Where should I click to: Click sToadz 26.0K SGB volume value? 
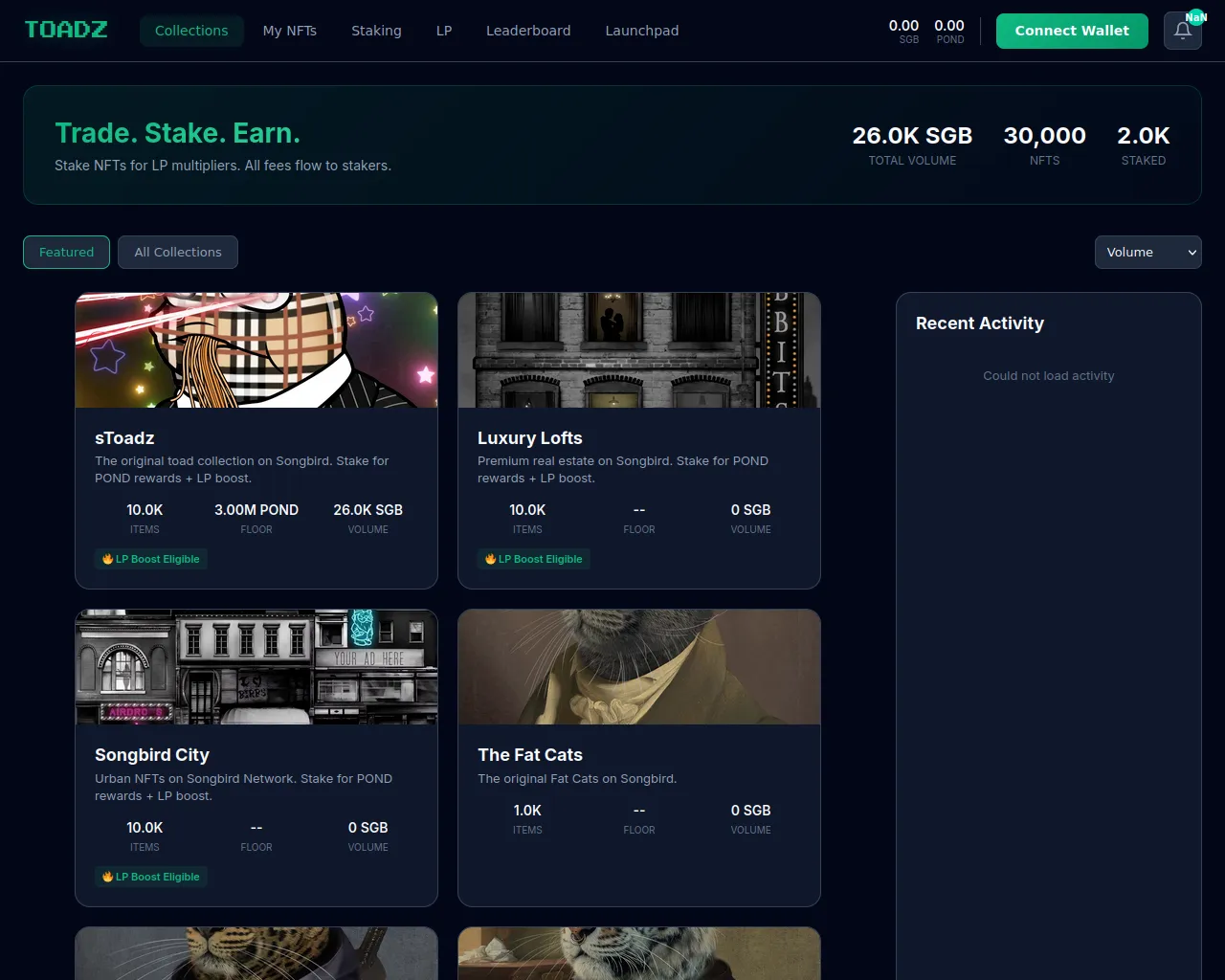click(368, 510)
